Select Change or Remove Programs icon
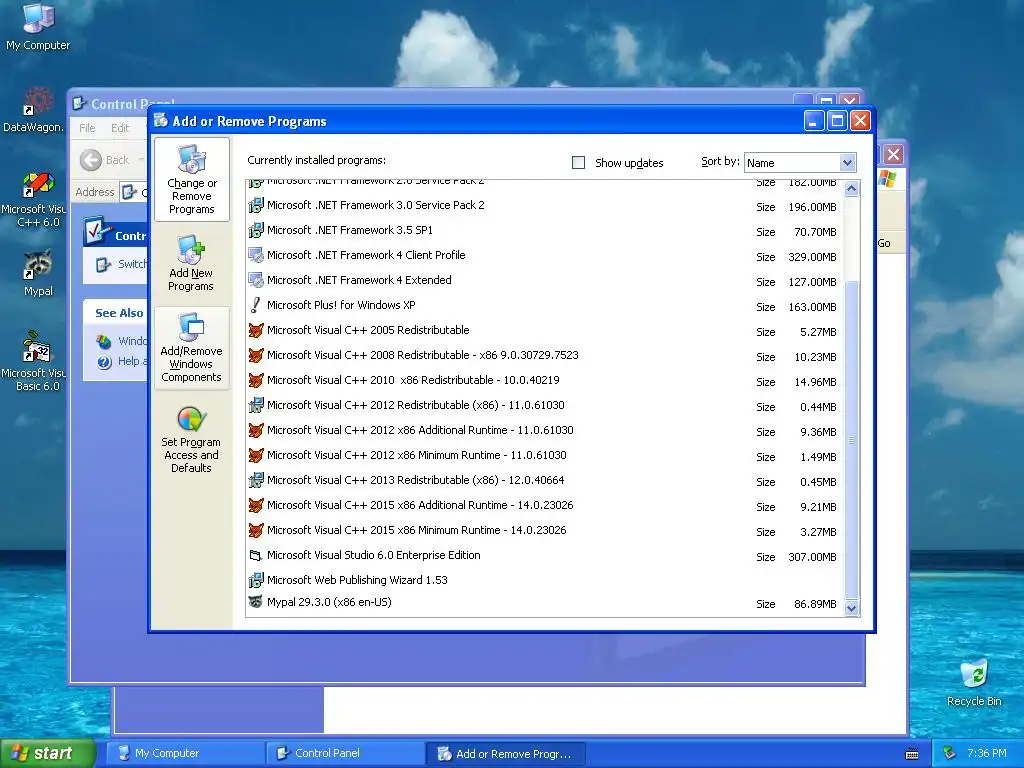 pyautogui.click(x=191, y=180)
